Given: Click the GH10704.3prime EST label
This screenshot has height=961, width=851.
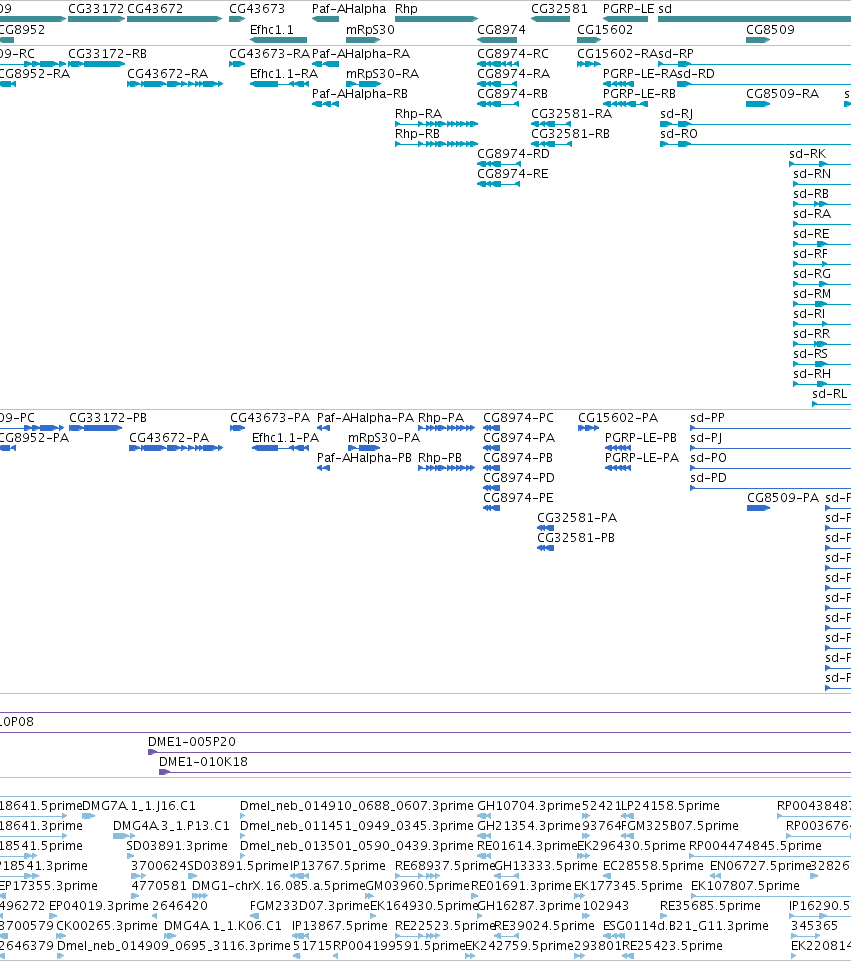Looking at the screenshot, I should click(x=529, y=806).
